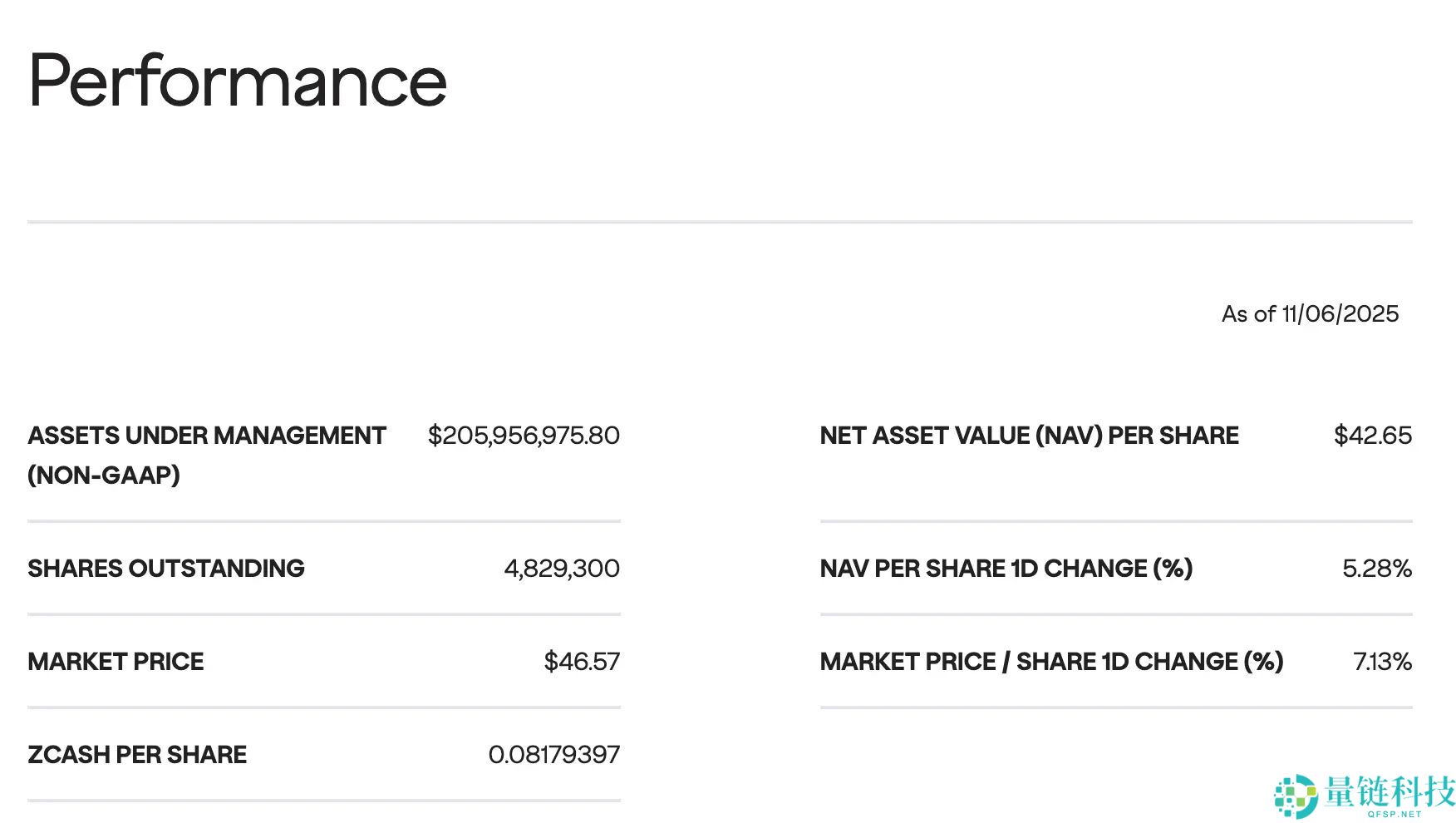
Task: Select Market Price / Share 1D Change label
Action: pos(1051,662)
